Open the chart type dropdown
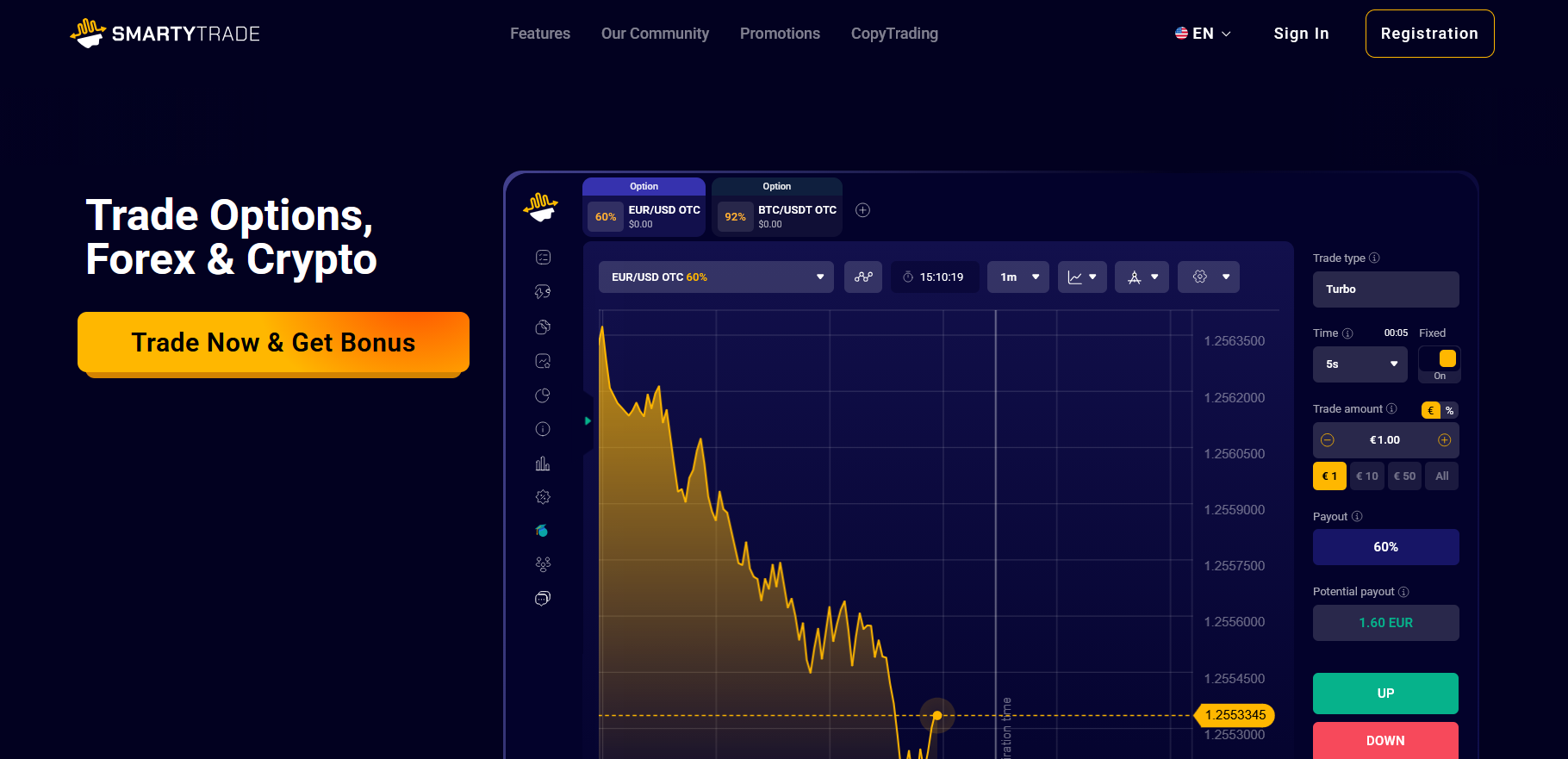 1082,277
